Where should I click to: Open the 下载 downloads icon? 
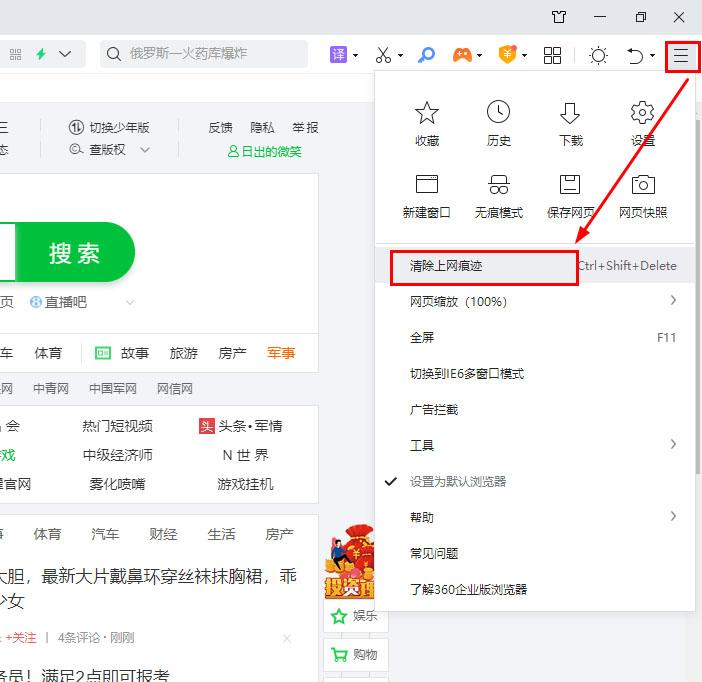[x=570, y=112]
